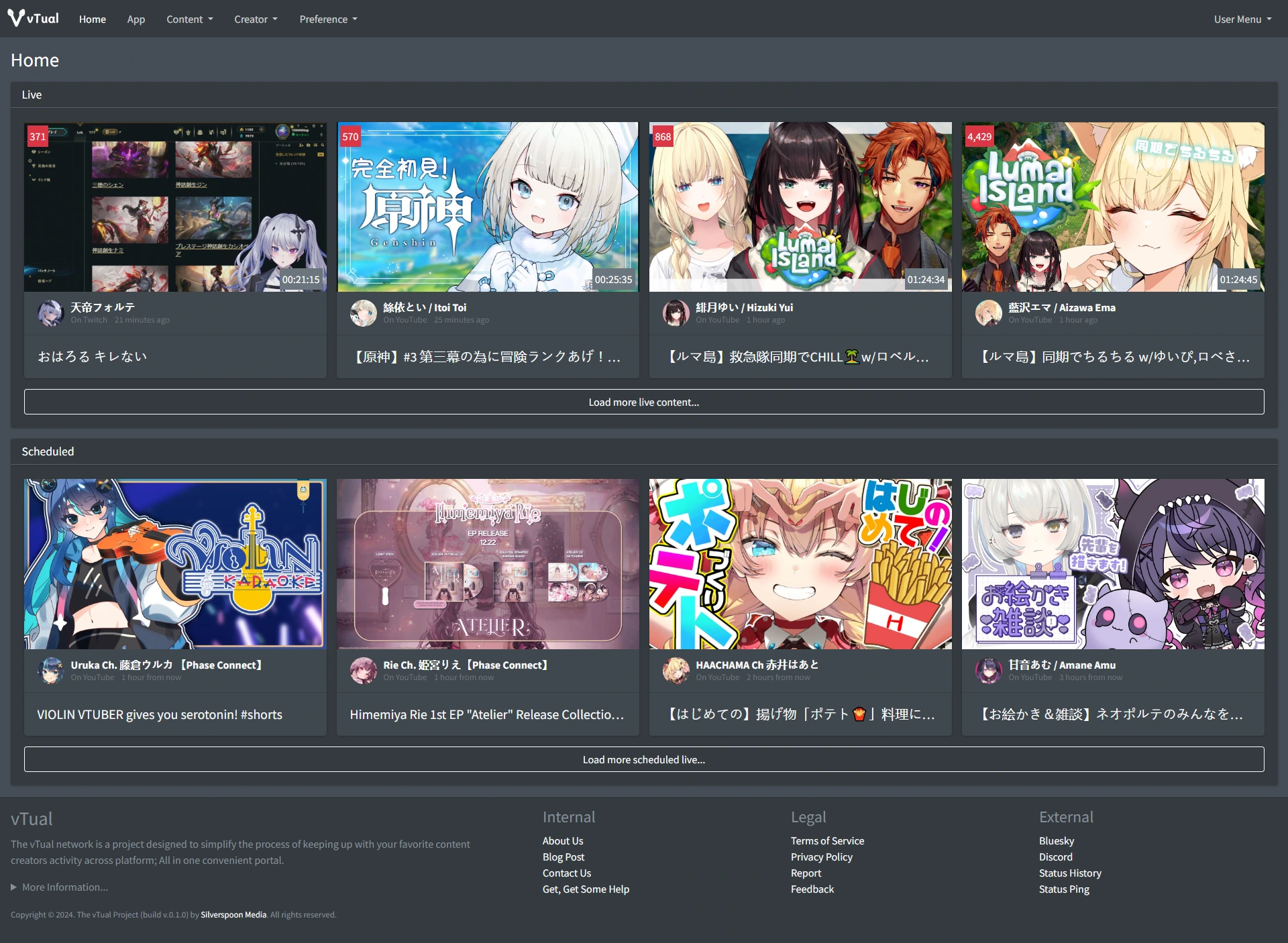This screenshot has height=943, width=1288.
Task: Open the Content dropdown menu
Action: 189,19
